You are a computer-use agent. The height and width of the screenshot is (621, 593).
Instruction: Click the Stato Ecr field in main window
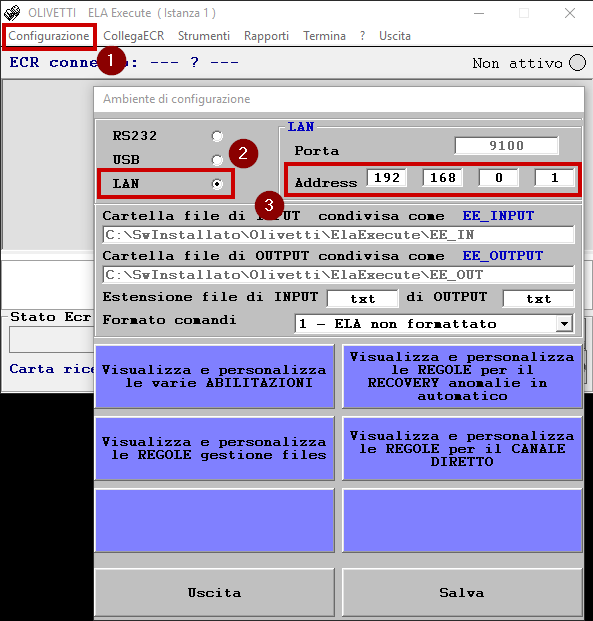tap(51, 341)
